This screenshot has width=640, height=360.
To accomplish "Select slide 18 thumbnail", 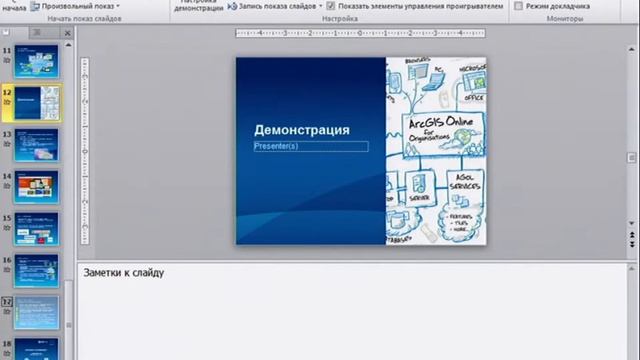I will [36, 349].
